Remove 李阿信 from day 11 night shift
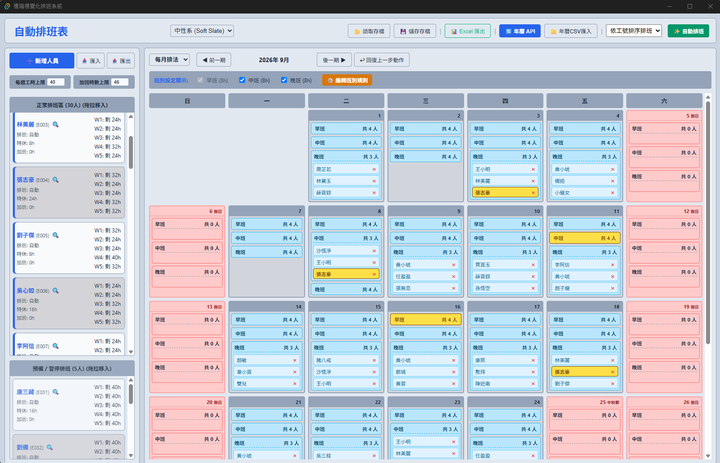The image size is (720, 463). (x=613, y=265)
